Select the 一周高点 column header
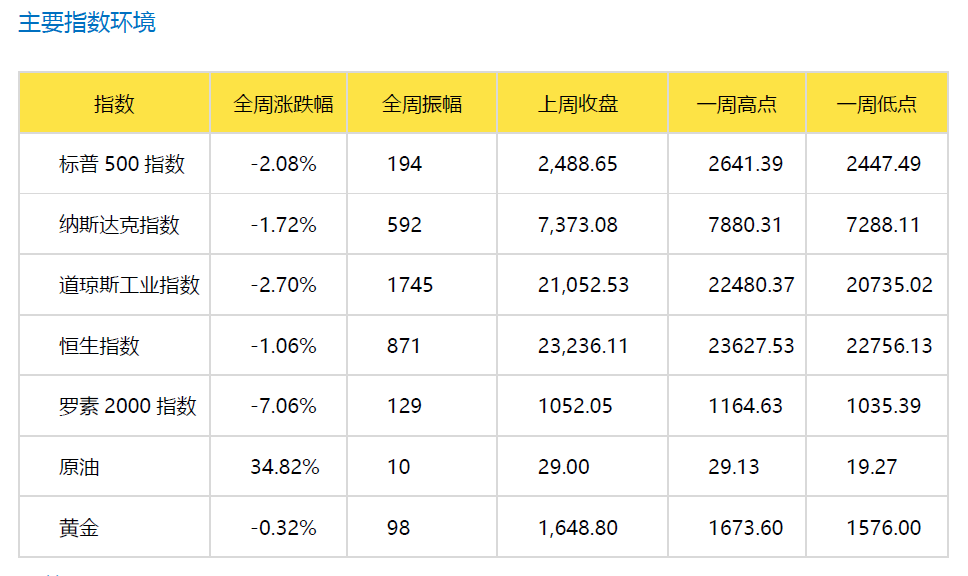This screenshot has width=968, height=576. [737, 104]
